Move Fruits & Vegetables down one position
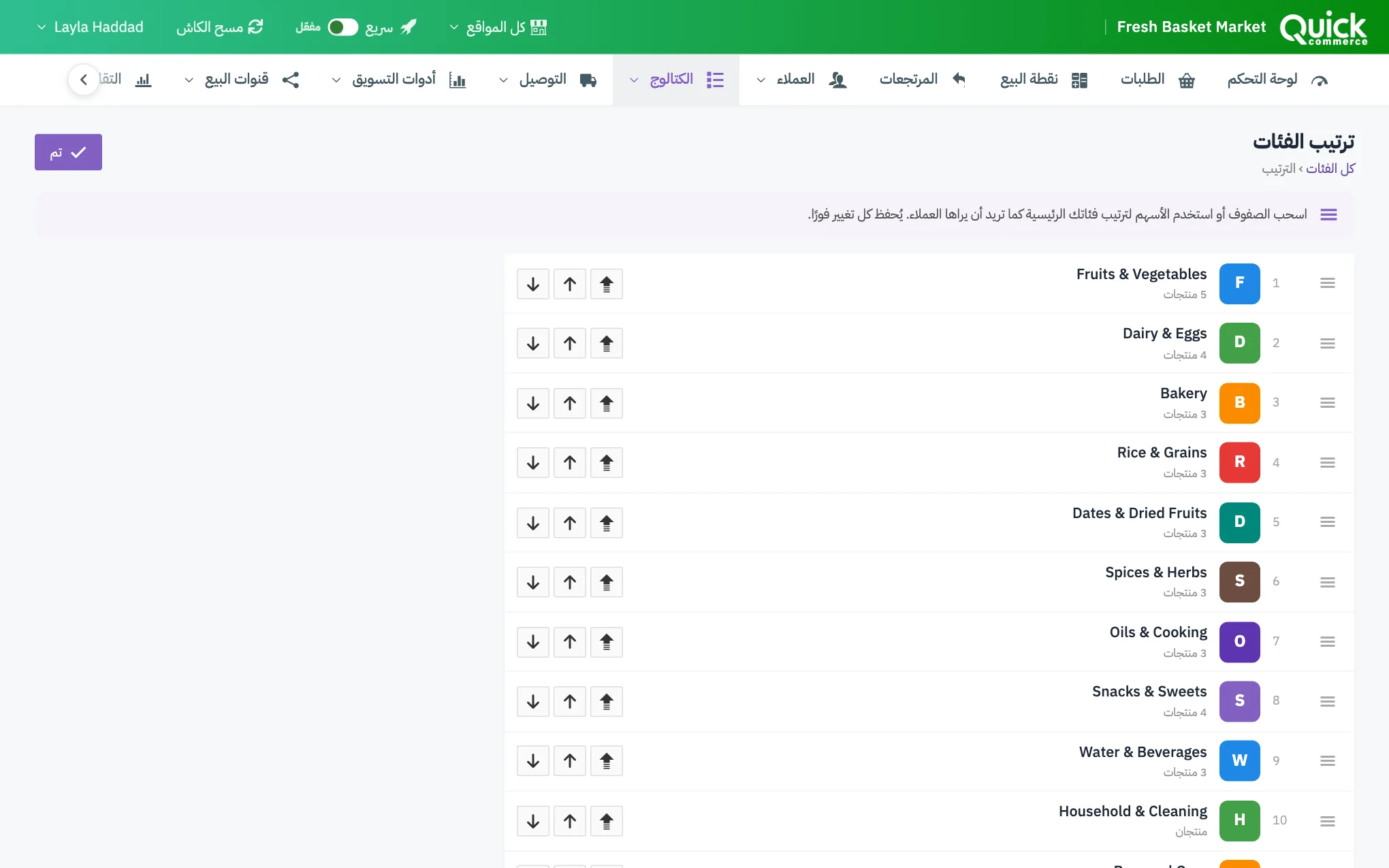The height and width of the screenshot is (868, 1389). click(x=533, y=284)
